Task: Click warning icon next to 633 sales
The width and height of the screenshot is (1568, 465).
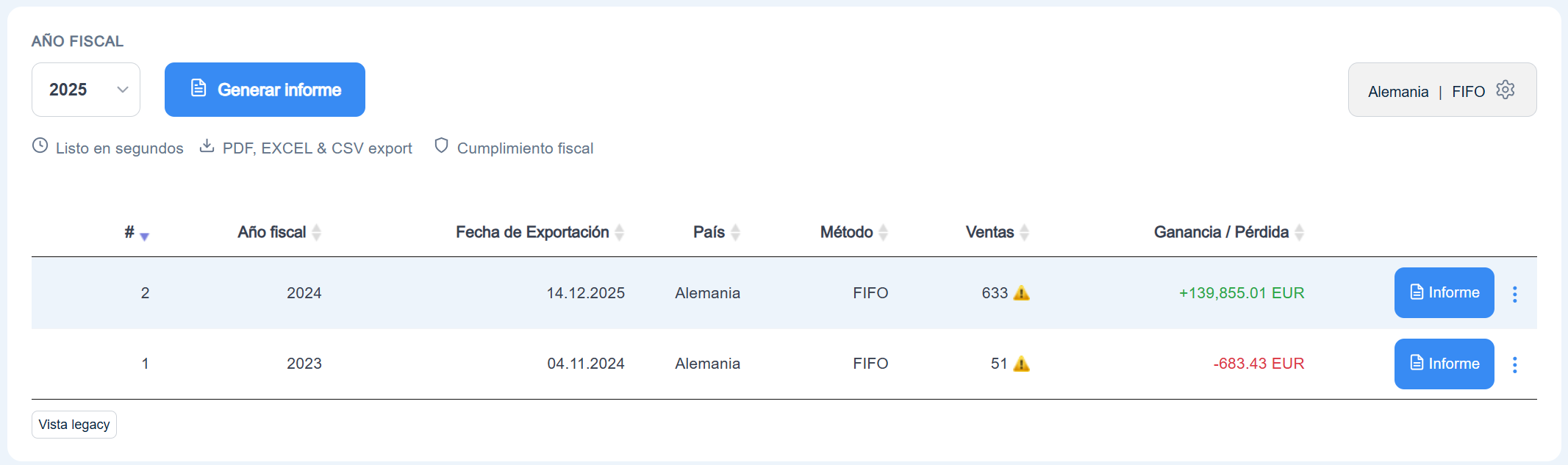Action: click(1021, 293)
